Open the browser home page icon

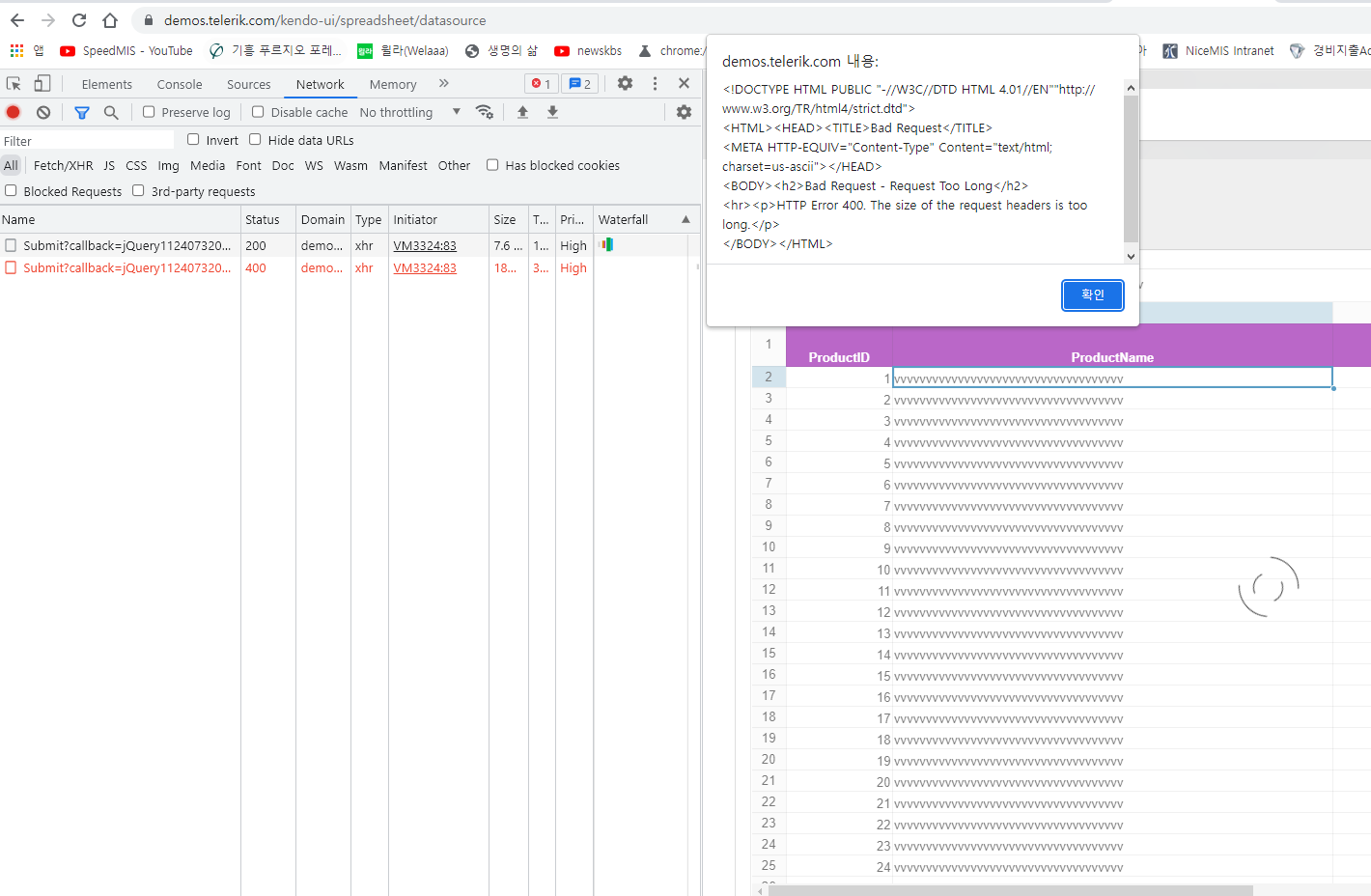[x=110, y=20]
